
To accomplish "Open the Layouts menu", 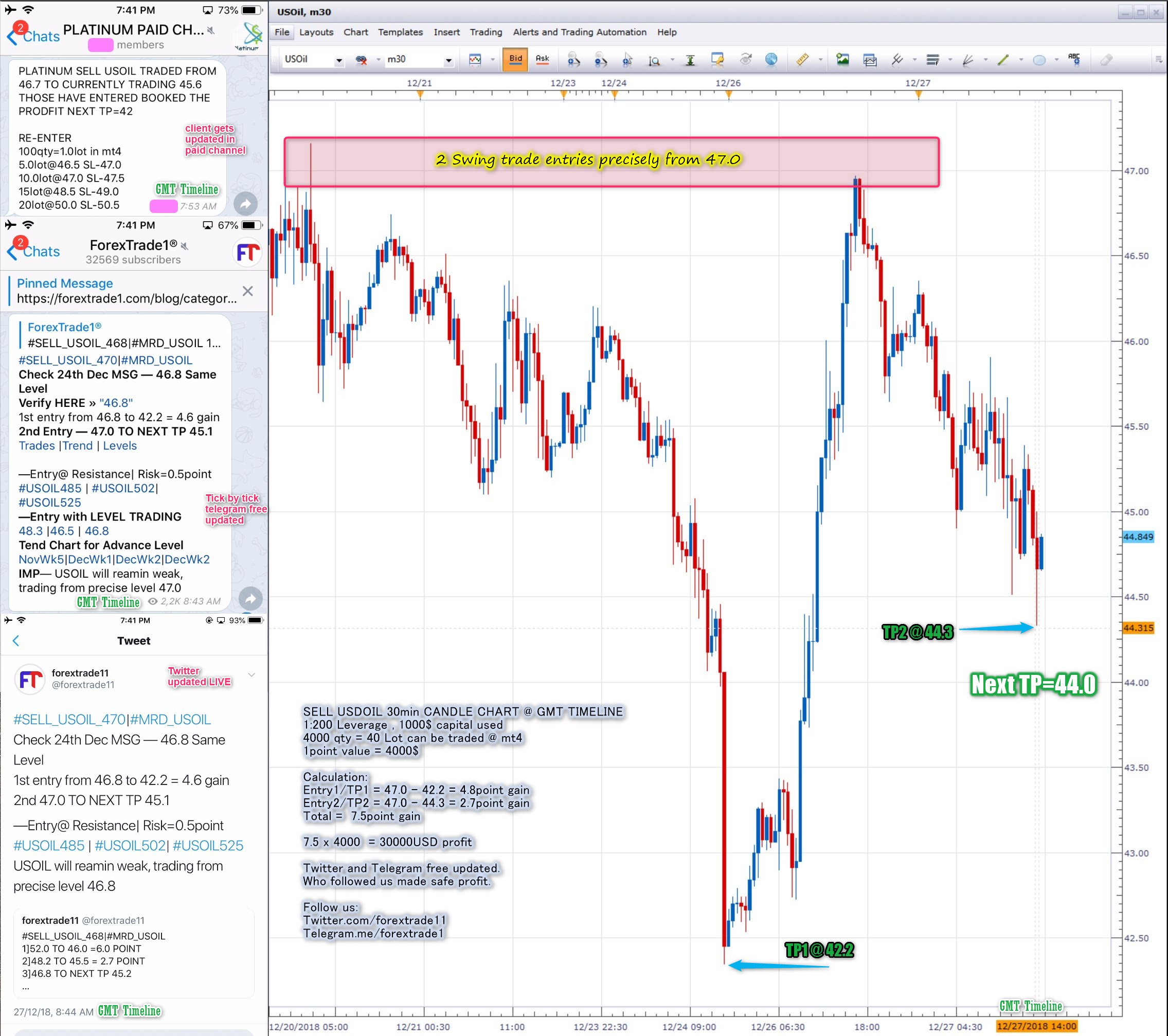I will coord(316,32).
